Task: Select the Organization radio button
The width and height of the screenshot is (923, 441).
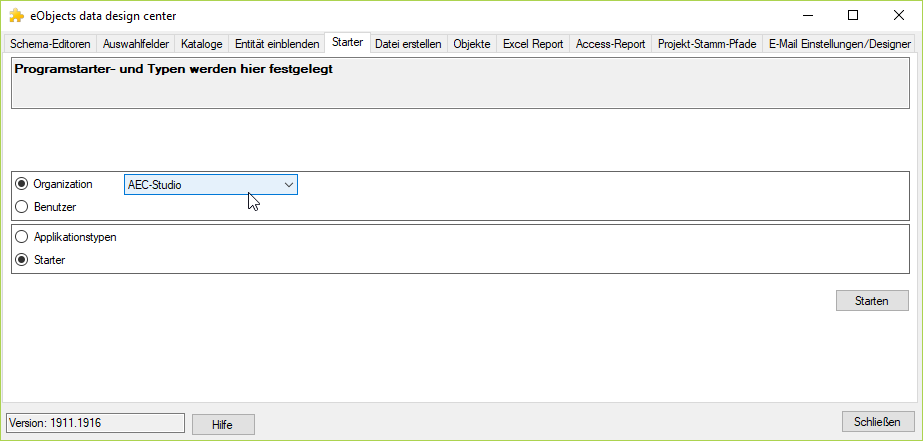Action: pos(54,184)
